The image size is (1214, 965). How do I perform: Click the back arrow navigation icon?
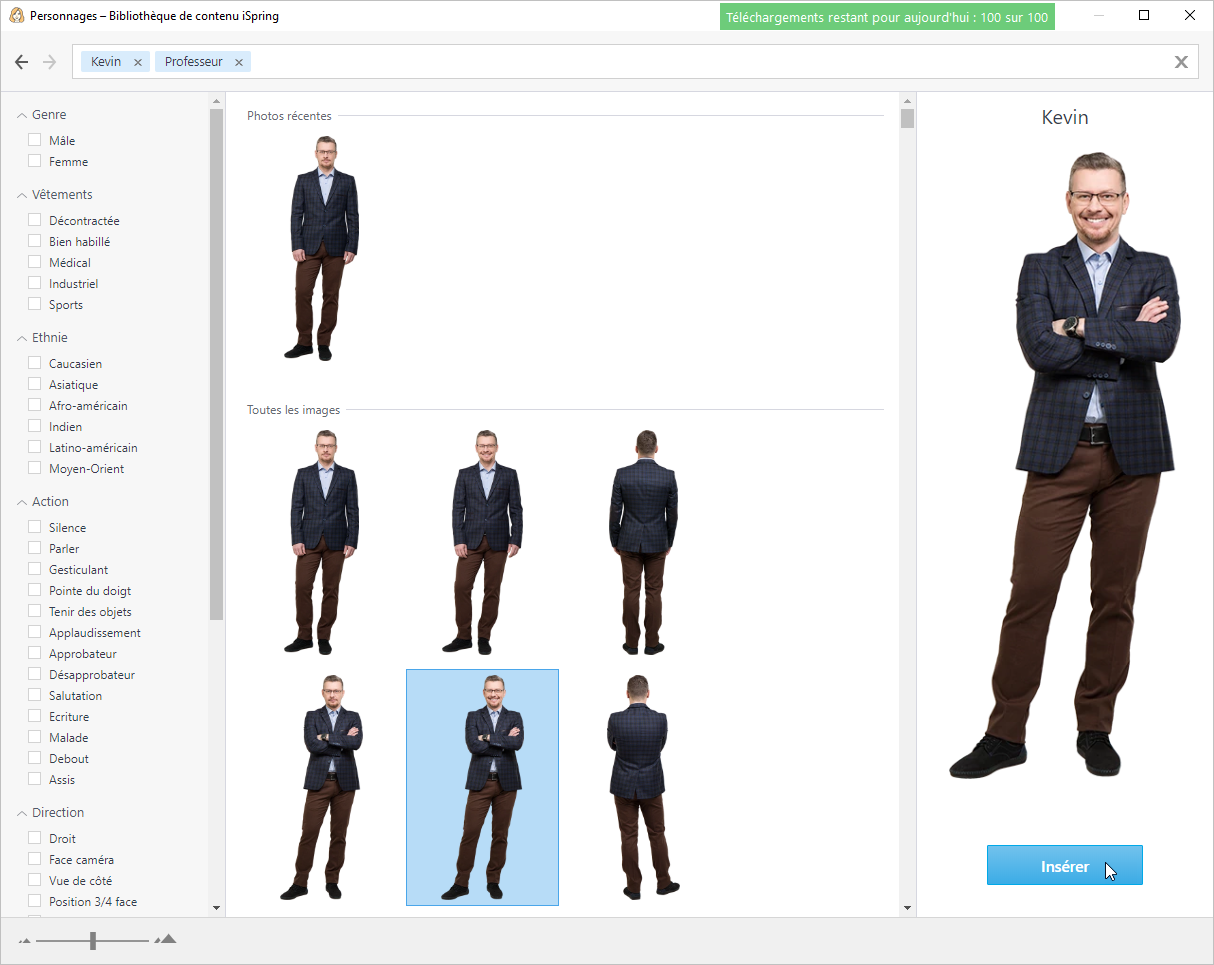tap(22, 62)
